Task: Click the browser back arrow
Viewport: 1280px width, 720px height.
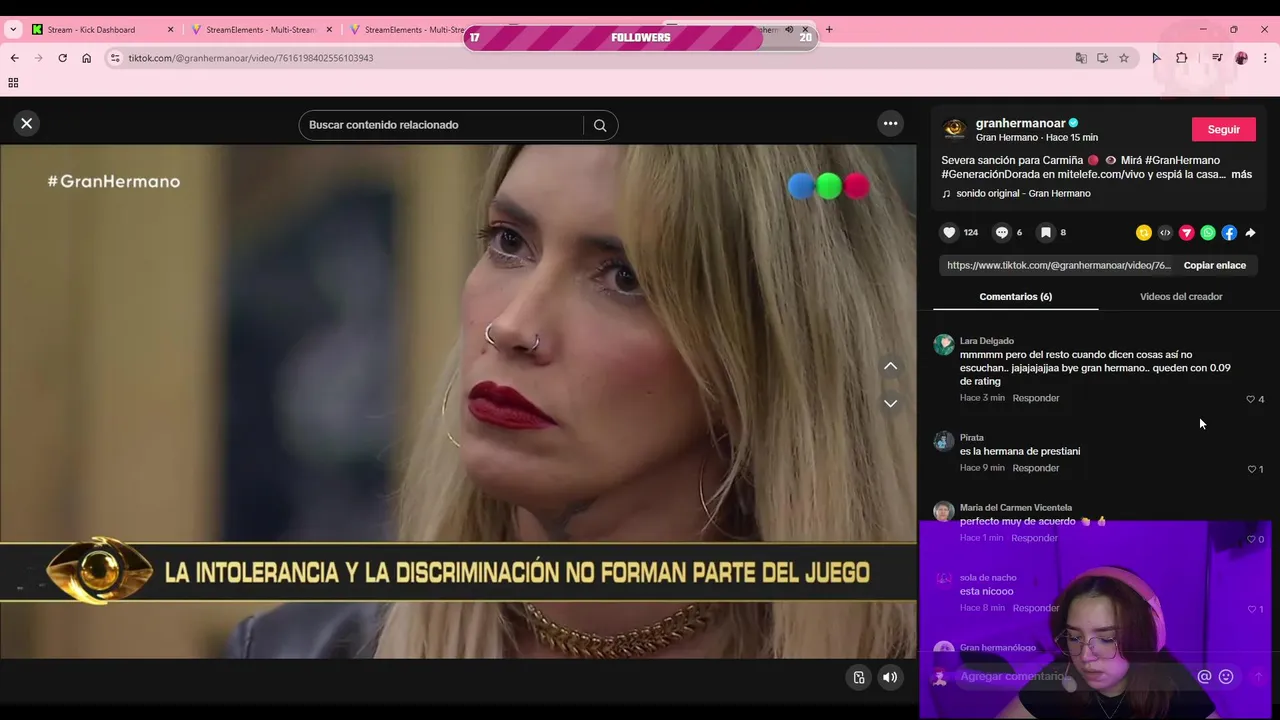Action: point(14,58)
